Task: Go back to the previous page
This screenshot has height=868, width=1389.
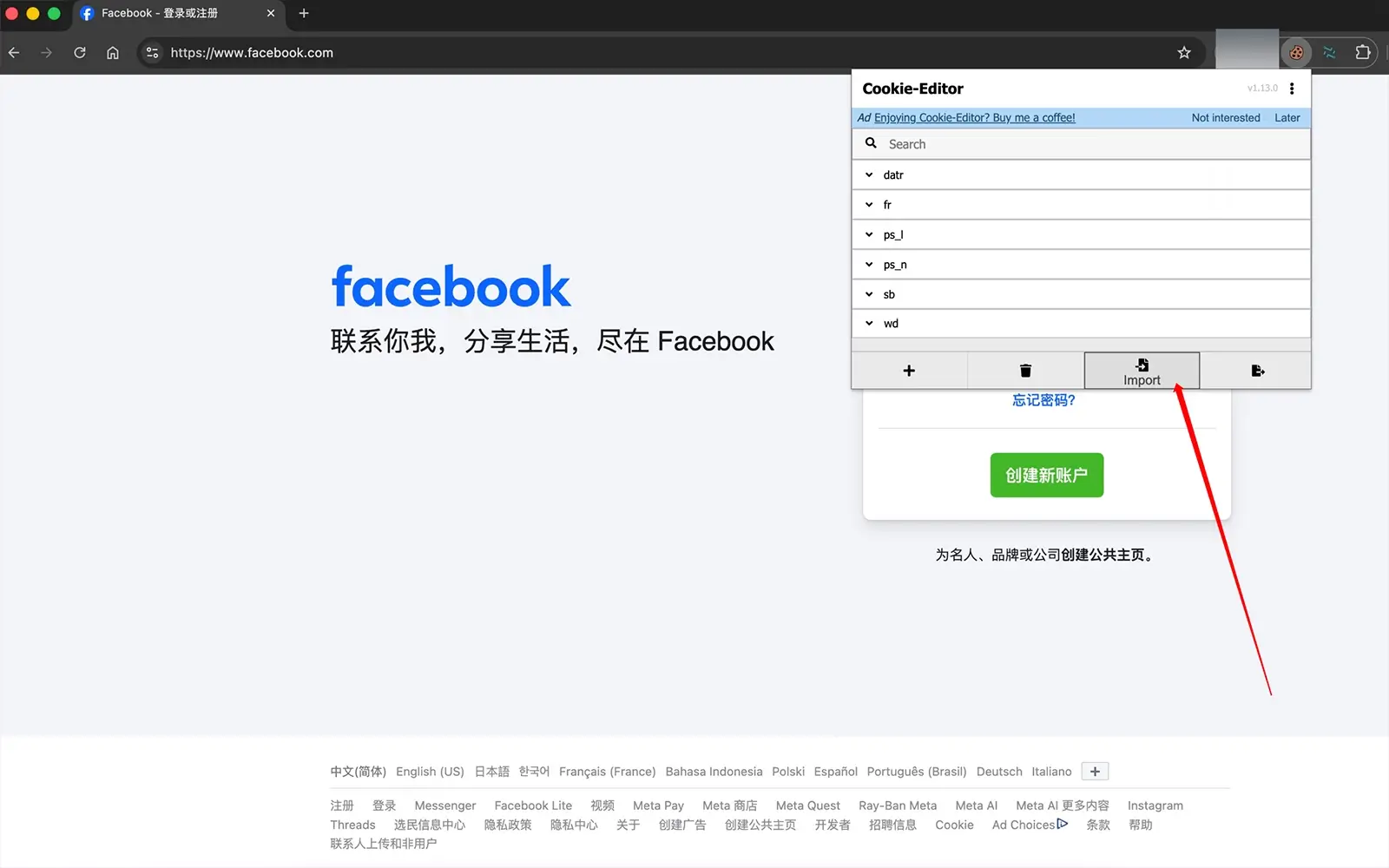Action: pos(14,53)
